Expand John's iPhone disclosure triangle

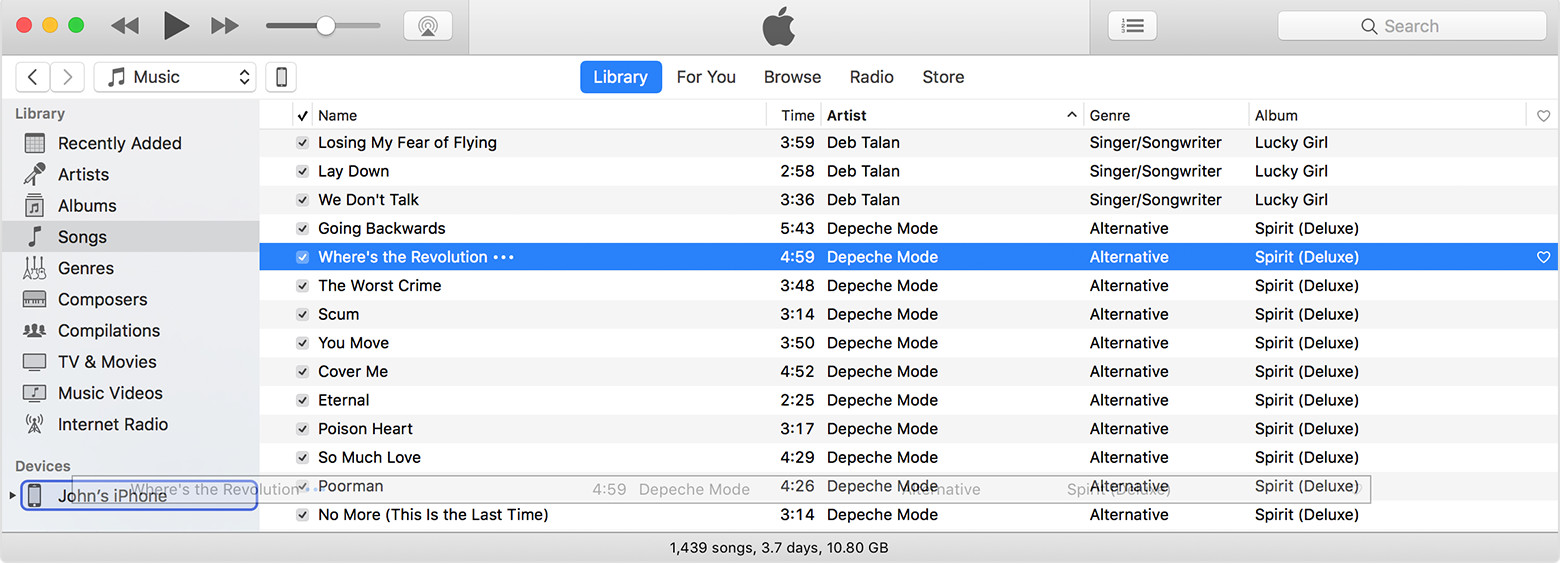[12, 495]
